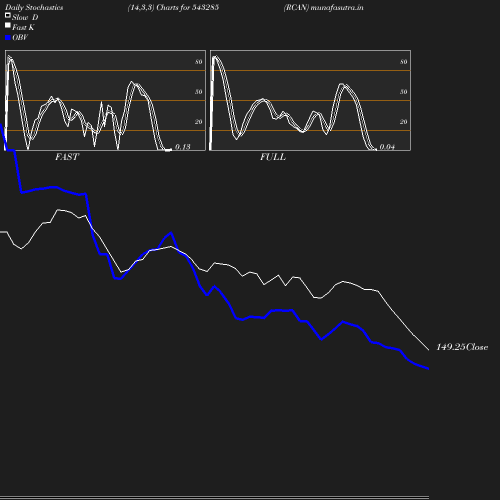
Task: Click the 149.25 Close price label
Action: click(x=462, y=347)
